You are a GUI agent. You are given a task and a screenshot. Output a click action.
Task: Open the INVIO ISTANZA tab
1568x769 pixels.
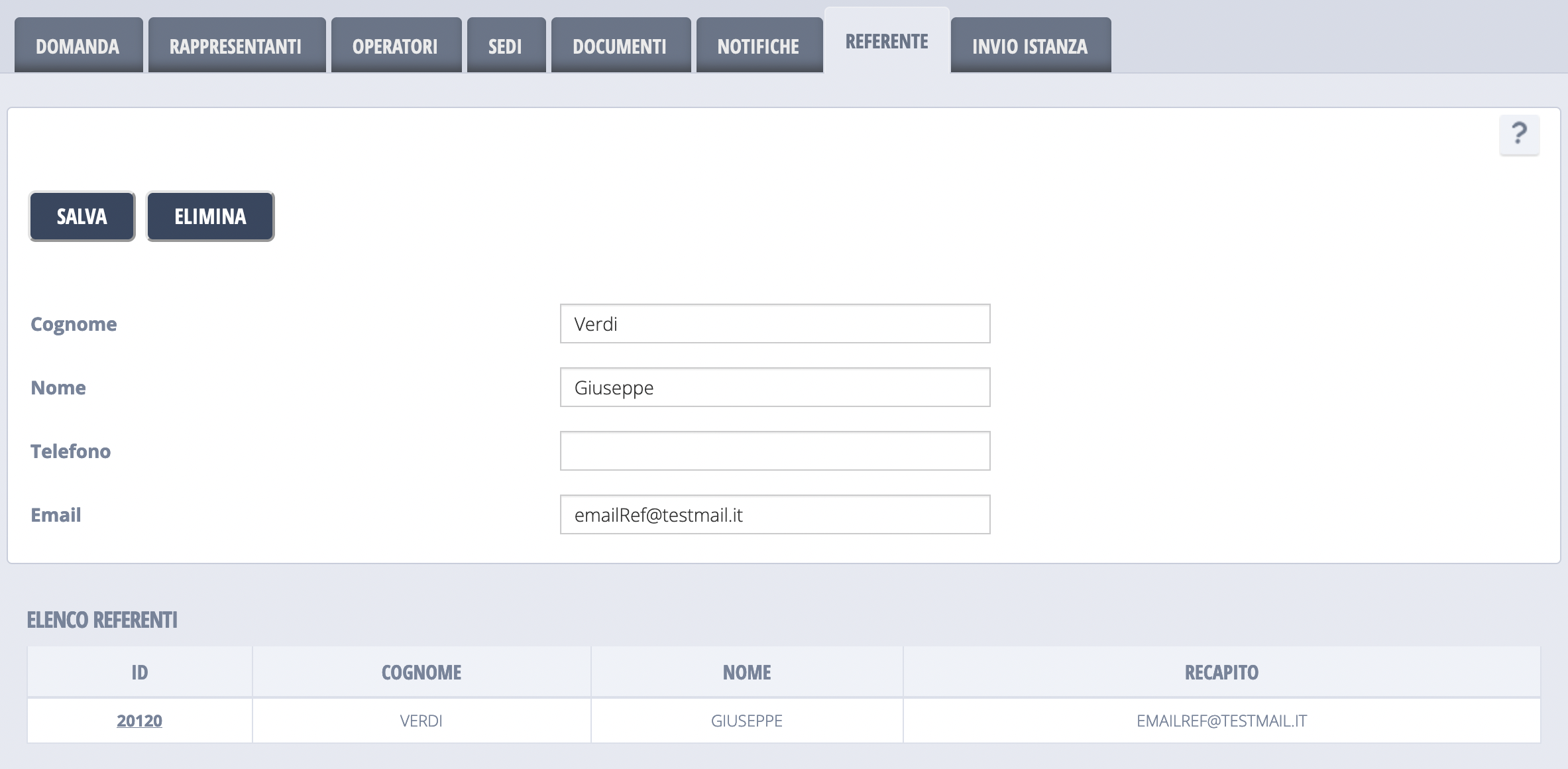point(1030,46)
